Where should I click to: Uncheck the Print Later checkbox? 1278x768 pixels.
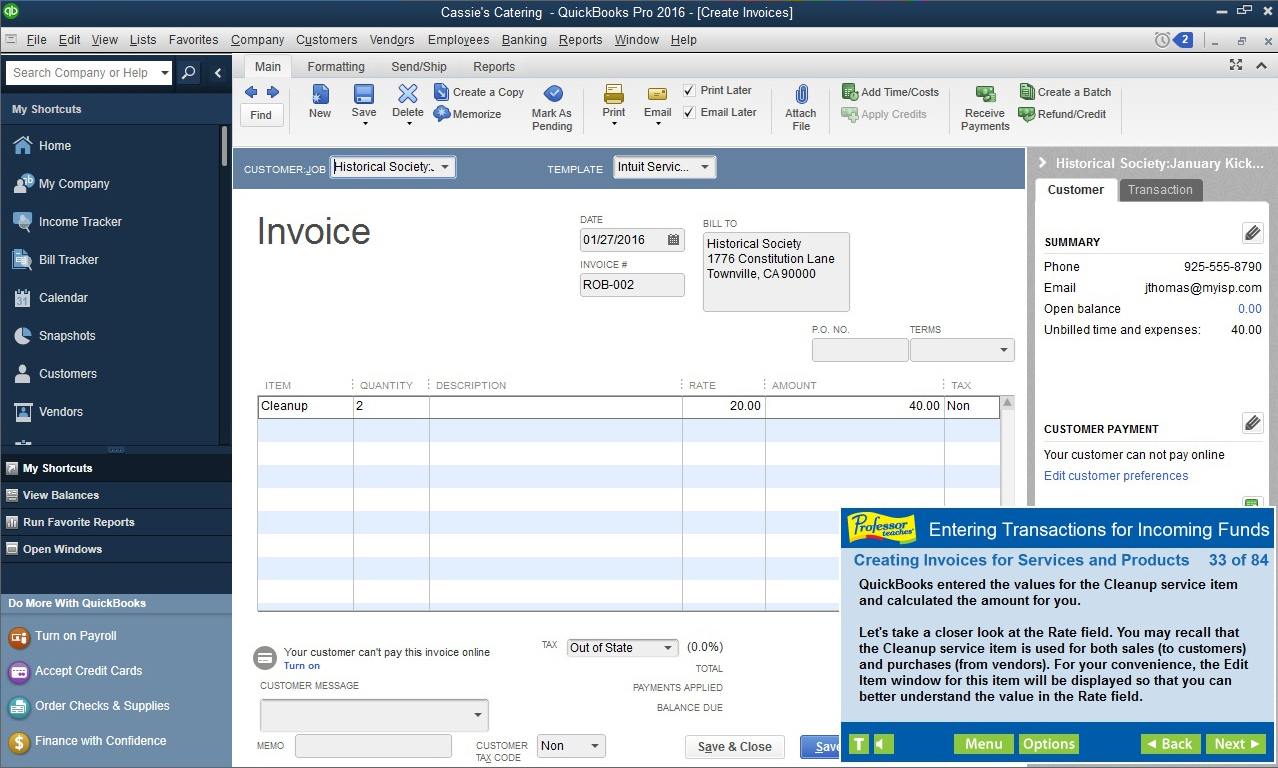pos(688,90)
